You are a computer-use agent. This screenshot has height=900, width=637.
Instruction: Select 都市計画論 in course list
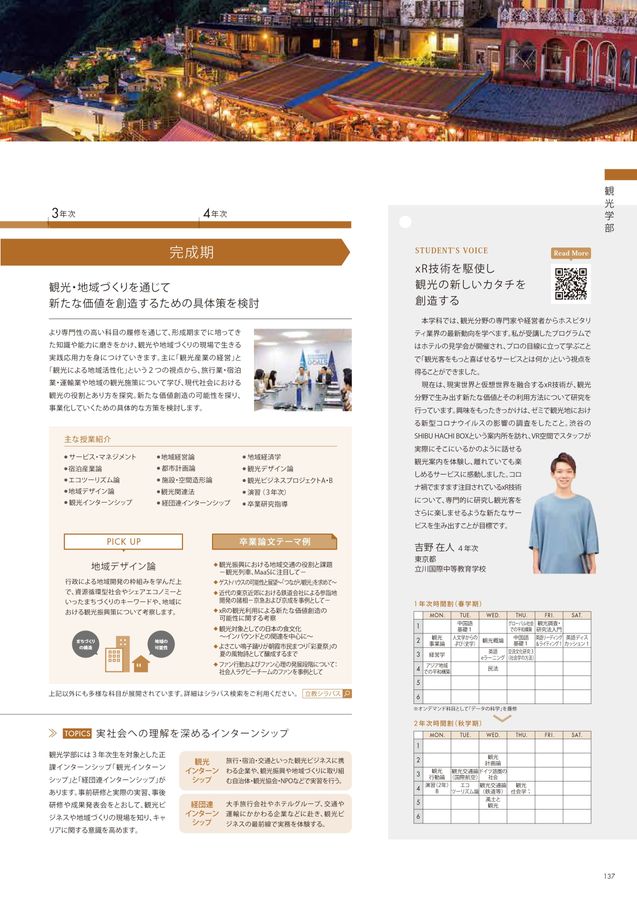point(176,468)
